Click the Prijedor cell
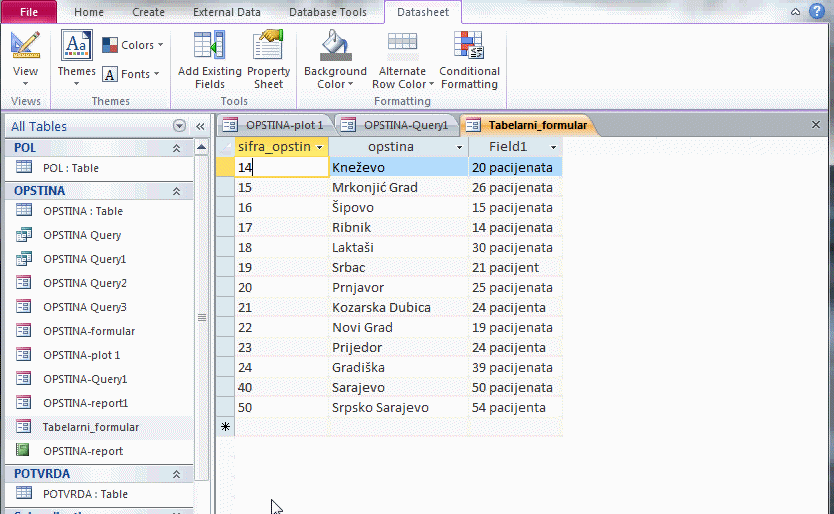Image resolution: width=834 pixels, height=514 pixels. [398, 347]
